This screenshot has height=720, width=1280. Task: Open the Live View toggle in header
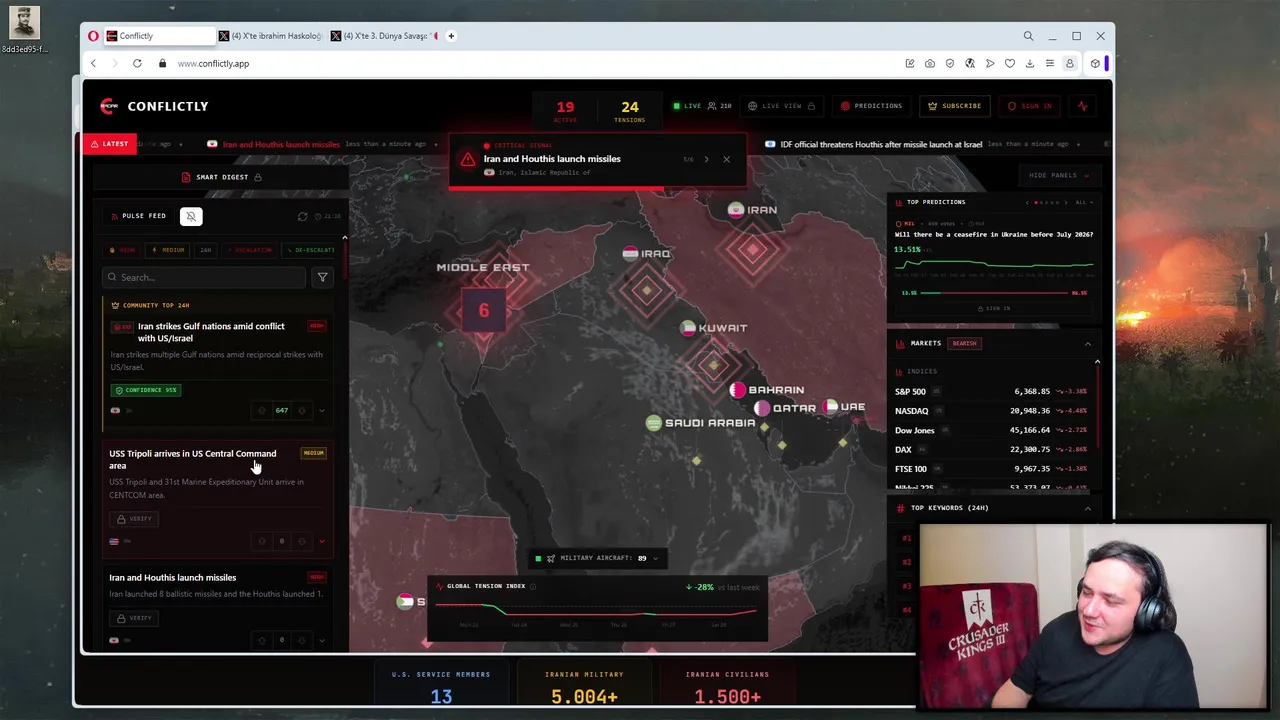pyautogui.click(x=781, y=106)
